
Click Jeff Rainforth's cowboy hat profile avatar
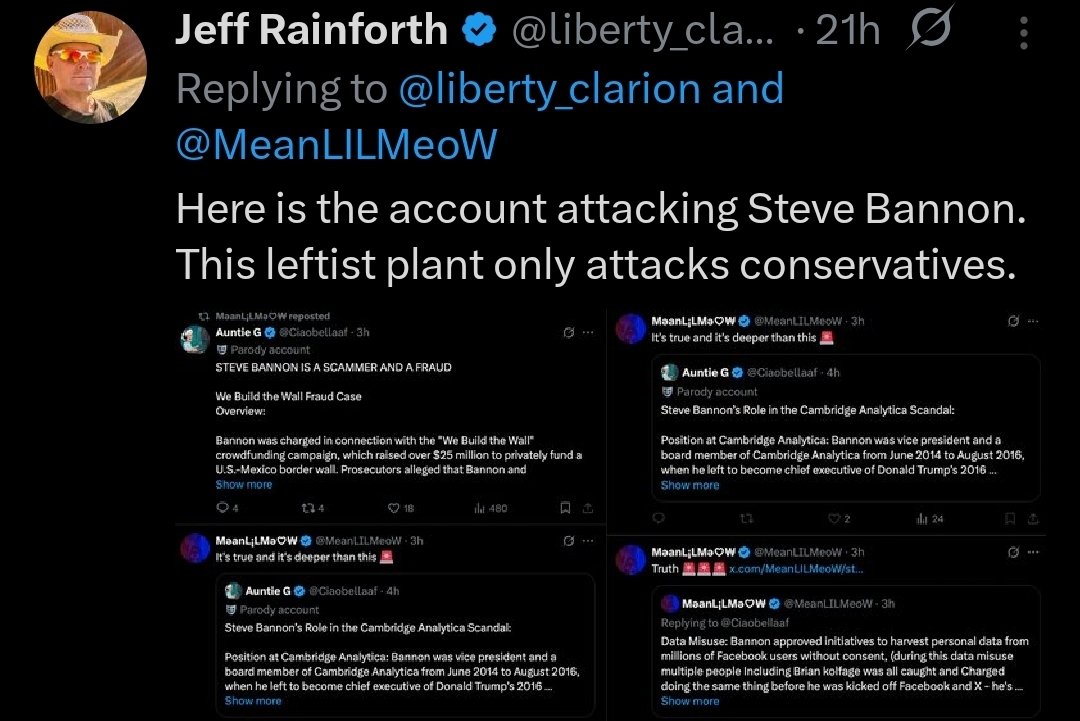coord(90,67)
